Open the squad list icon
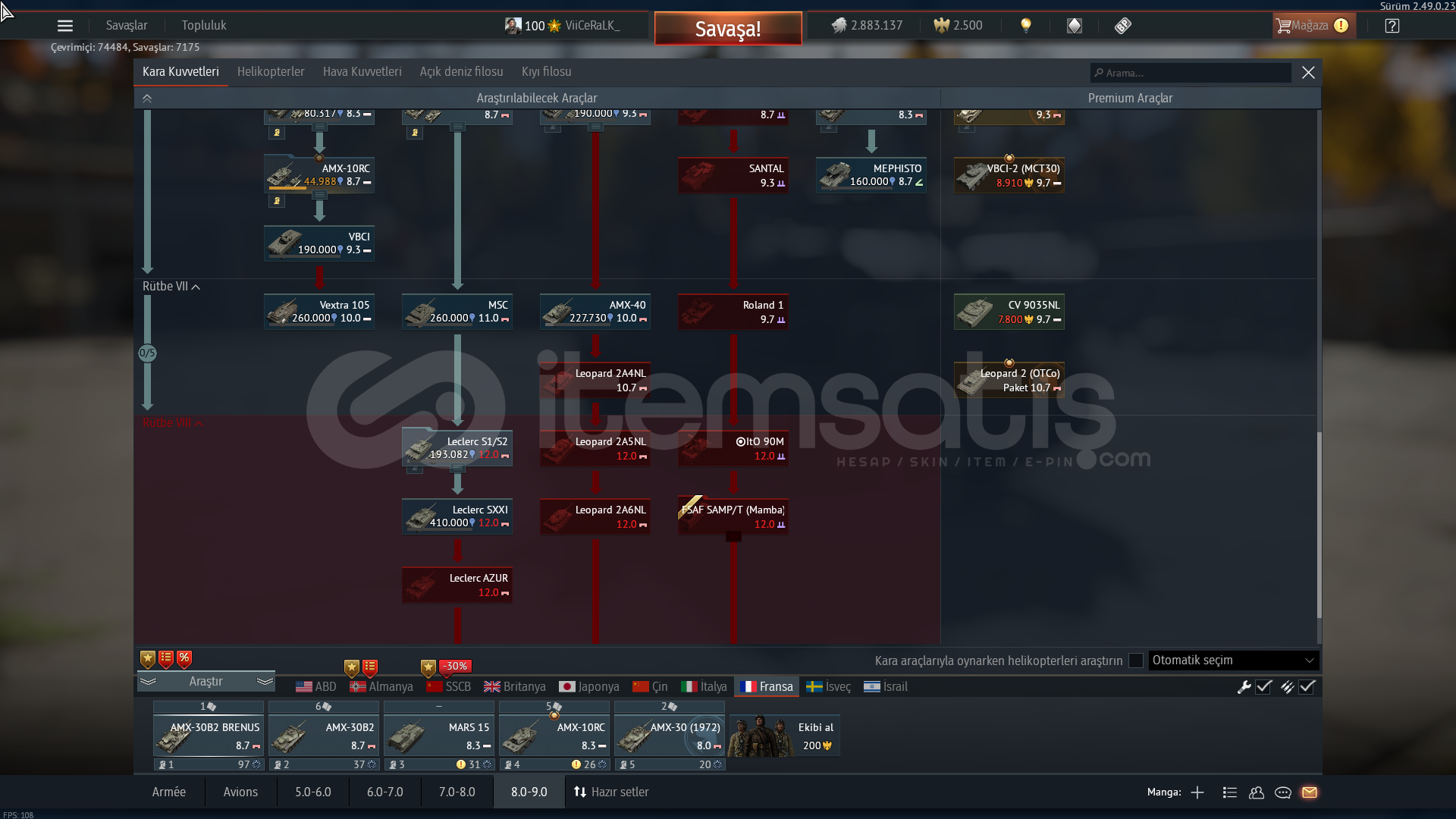The image size is (1456, 819). [x=1230, y=792]
